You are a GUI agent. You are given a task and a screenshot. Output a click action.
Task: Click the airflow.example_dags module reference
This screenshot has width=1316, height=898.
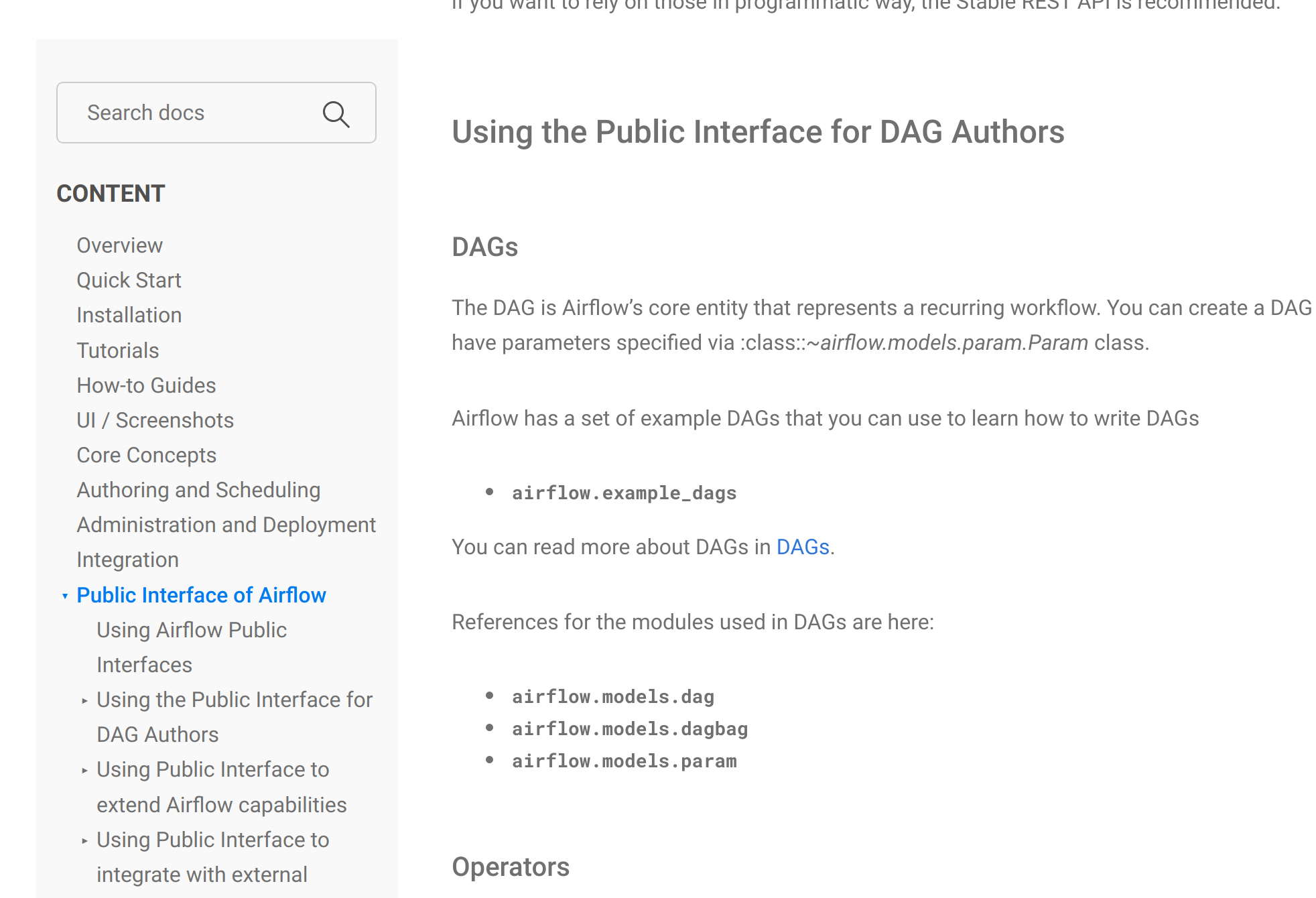click(x=624, y=493)
